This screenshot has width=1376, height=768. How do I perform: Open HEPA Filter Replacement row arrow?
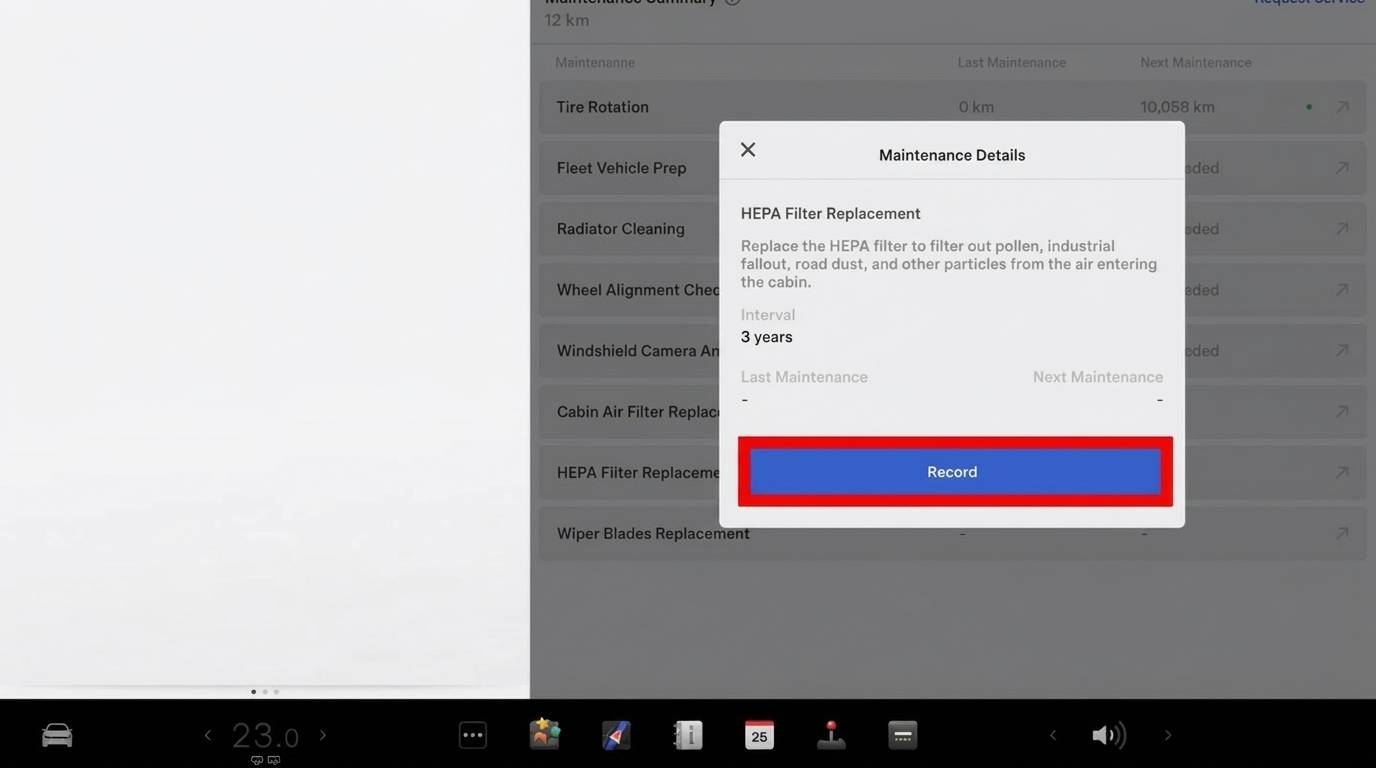pos(1342,473)
